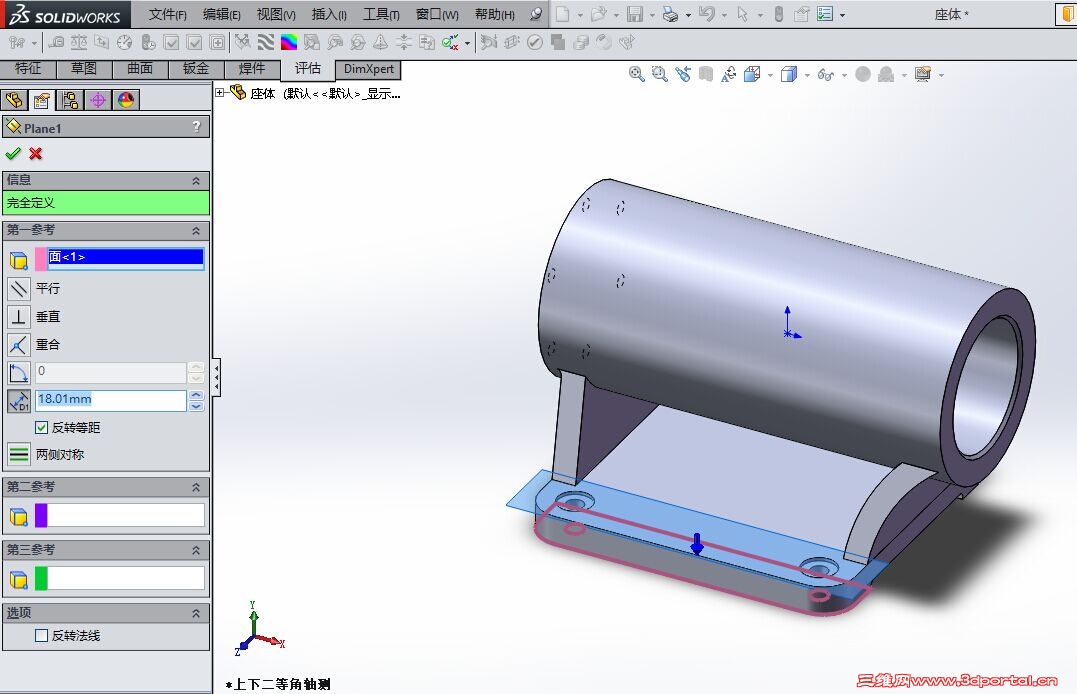The image size is (1077, 694).
Task: Collapse the 信息 section
Action: (196, 181)
